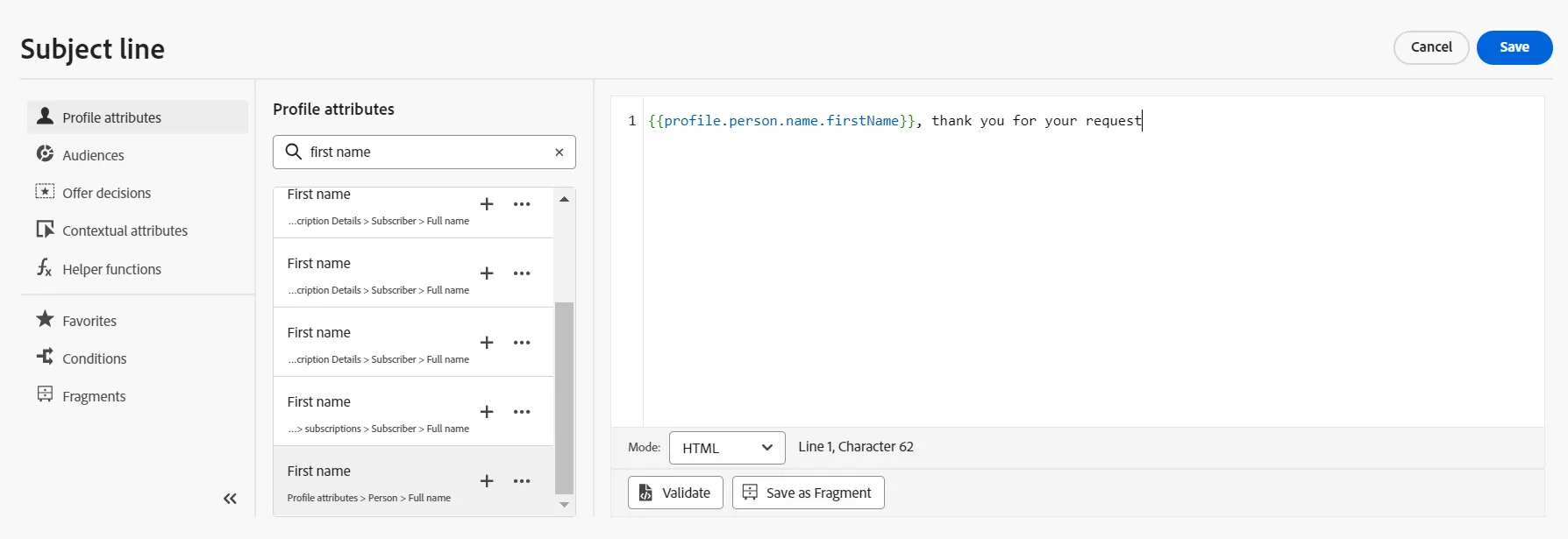Viewport: 1568px width, 539px height.
Task: Open the Mode dropdown set to HTML
Action: [x=727, y=448]
